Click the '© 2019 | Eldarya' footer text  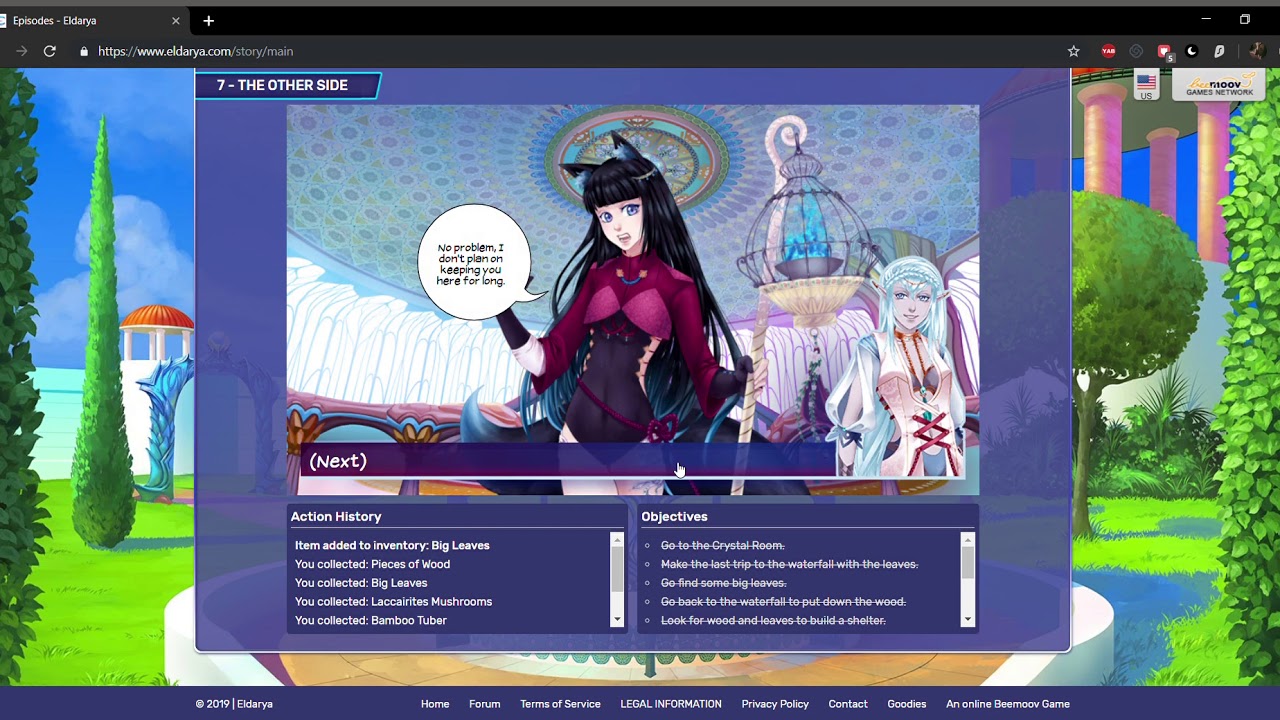click(x=234, y=704)
